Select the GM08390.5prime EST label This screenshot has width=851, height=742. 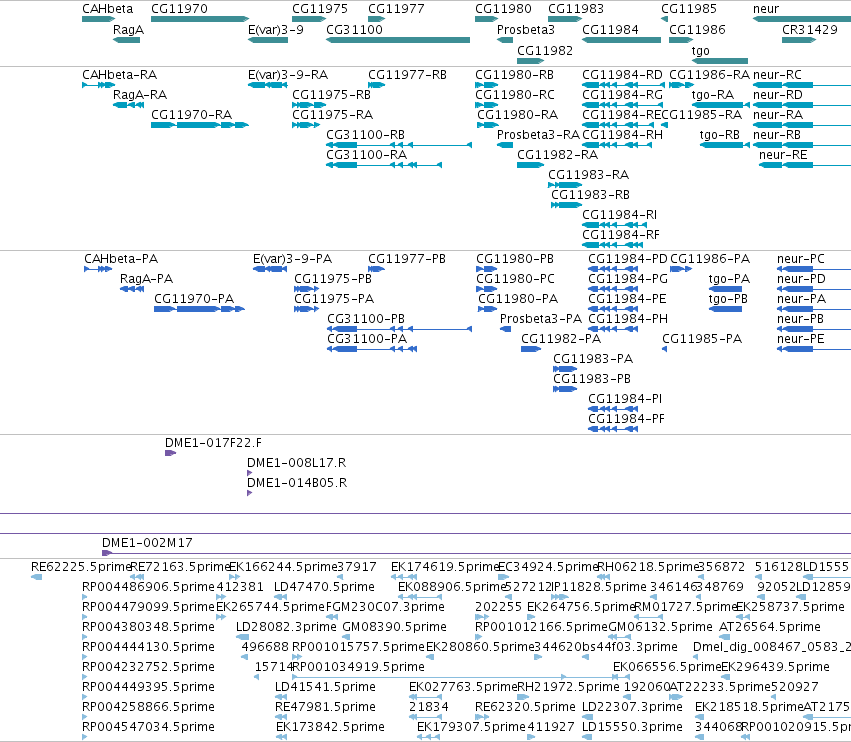(395, 627)
